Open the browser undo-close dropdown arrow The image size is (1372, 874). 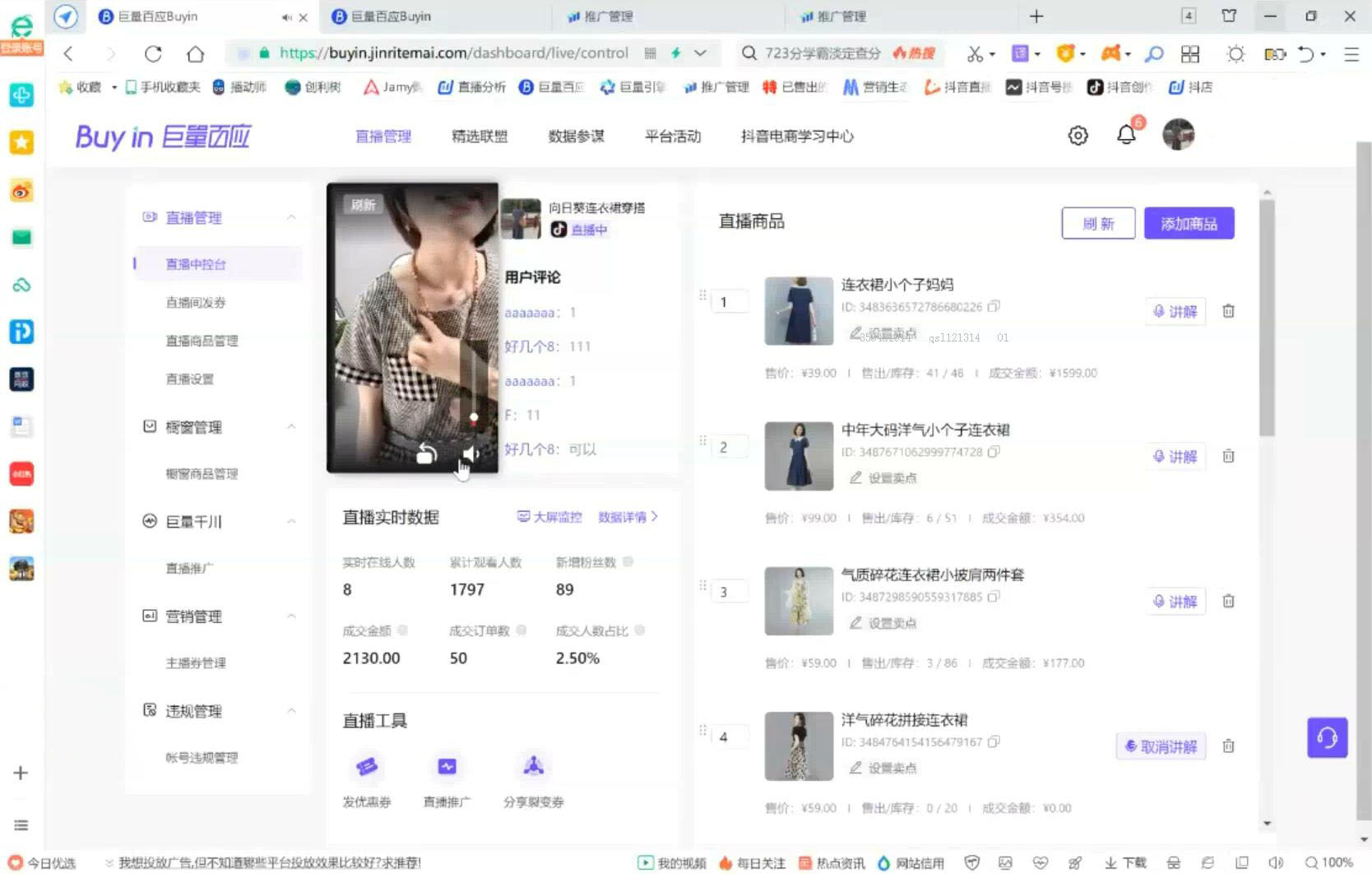coord(1323,53)
